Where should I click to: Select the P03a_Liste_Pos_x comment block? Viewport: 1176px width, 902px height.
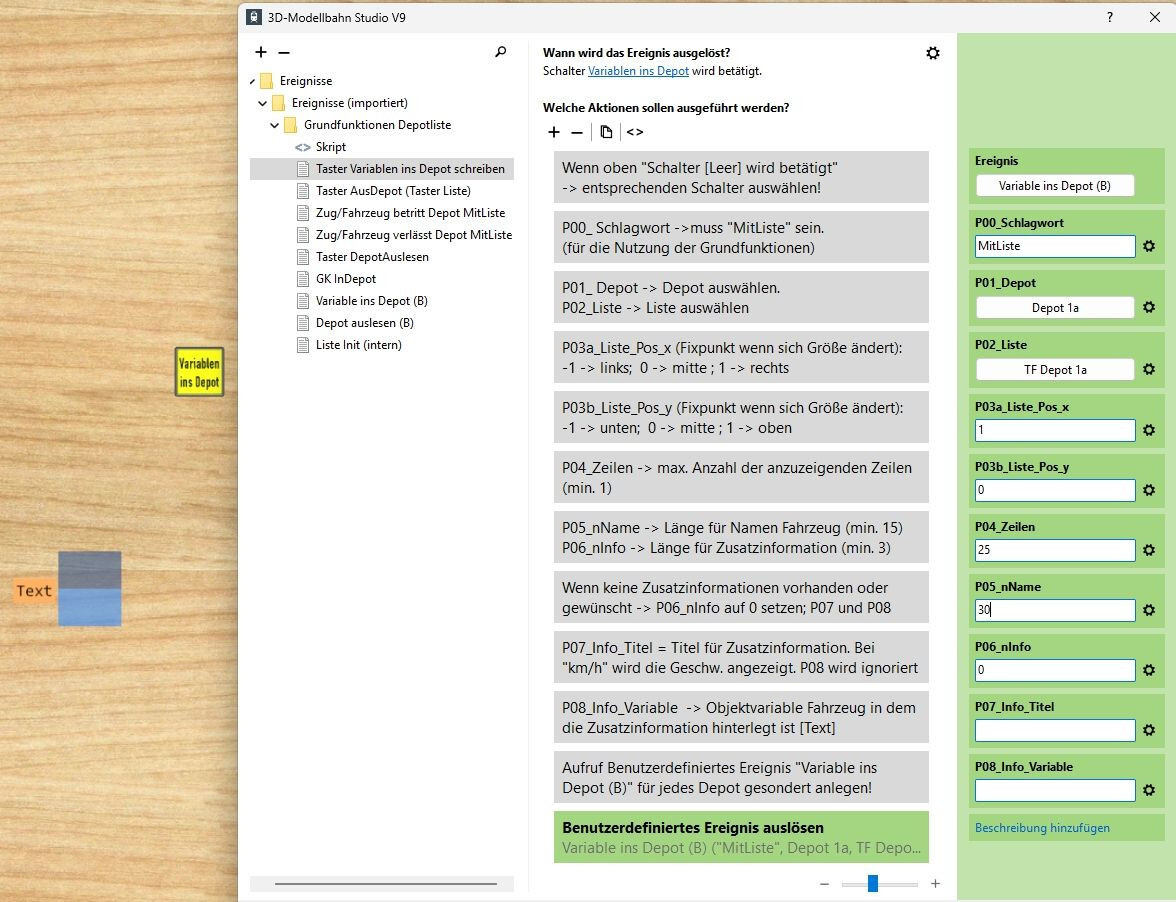(741, 358)
